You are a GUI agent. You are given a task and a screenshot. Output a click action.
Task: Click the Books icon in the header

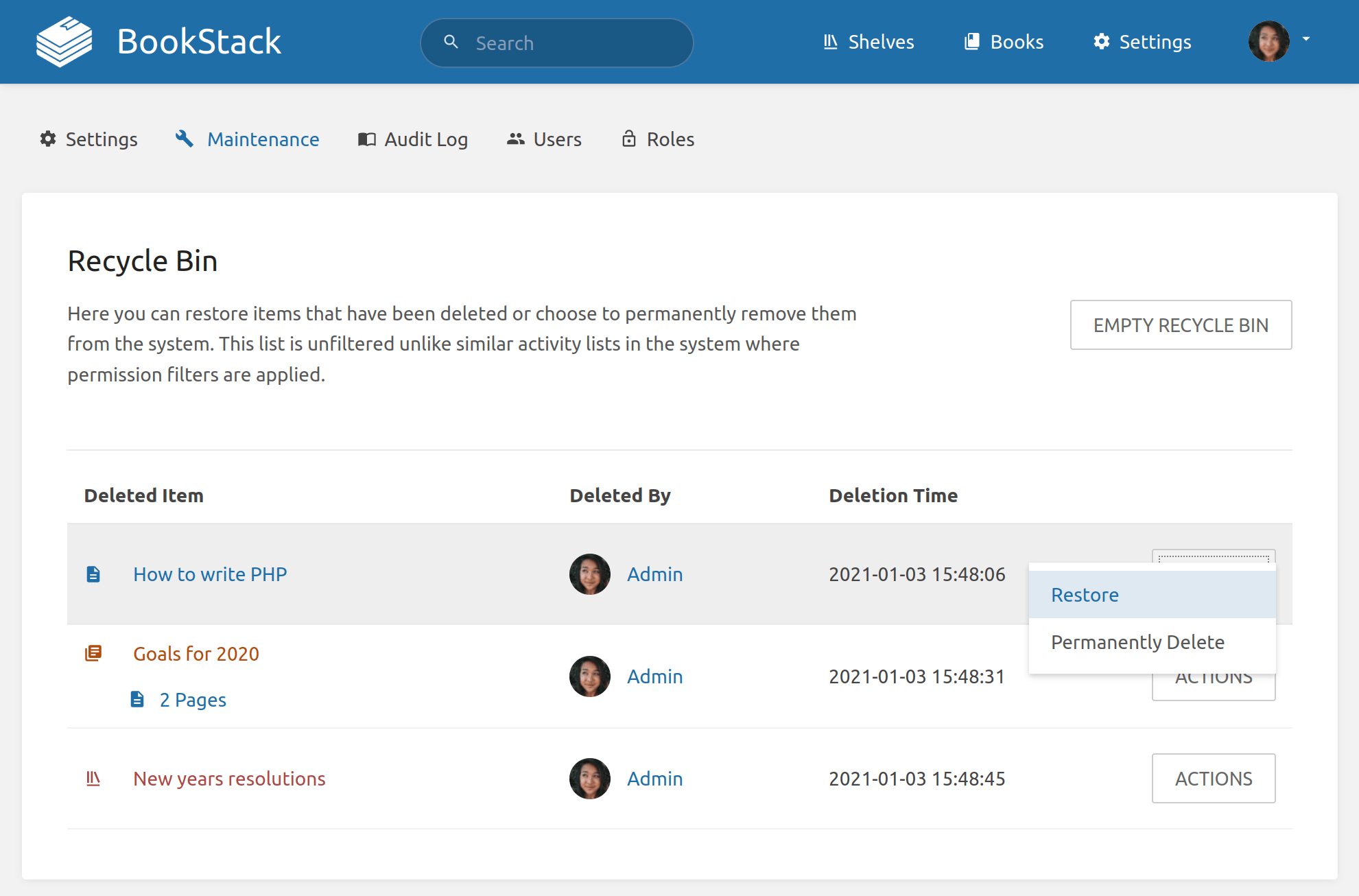971,42
